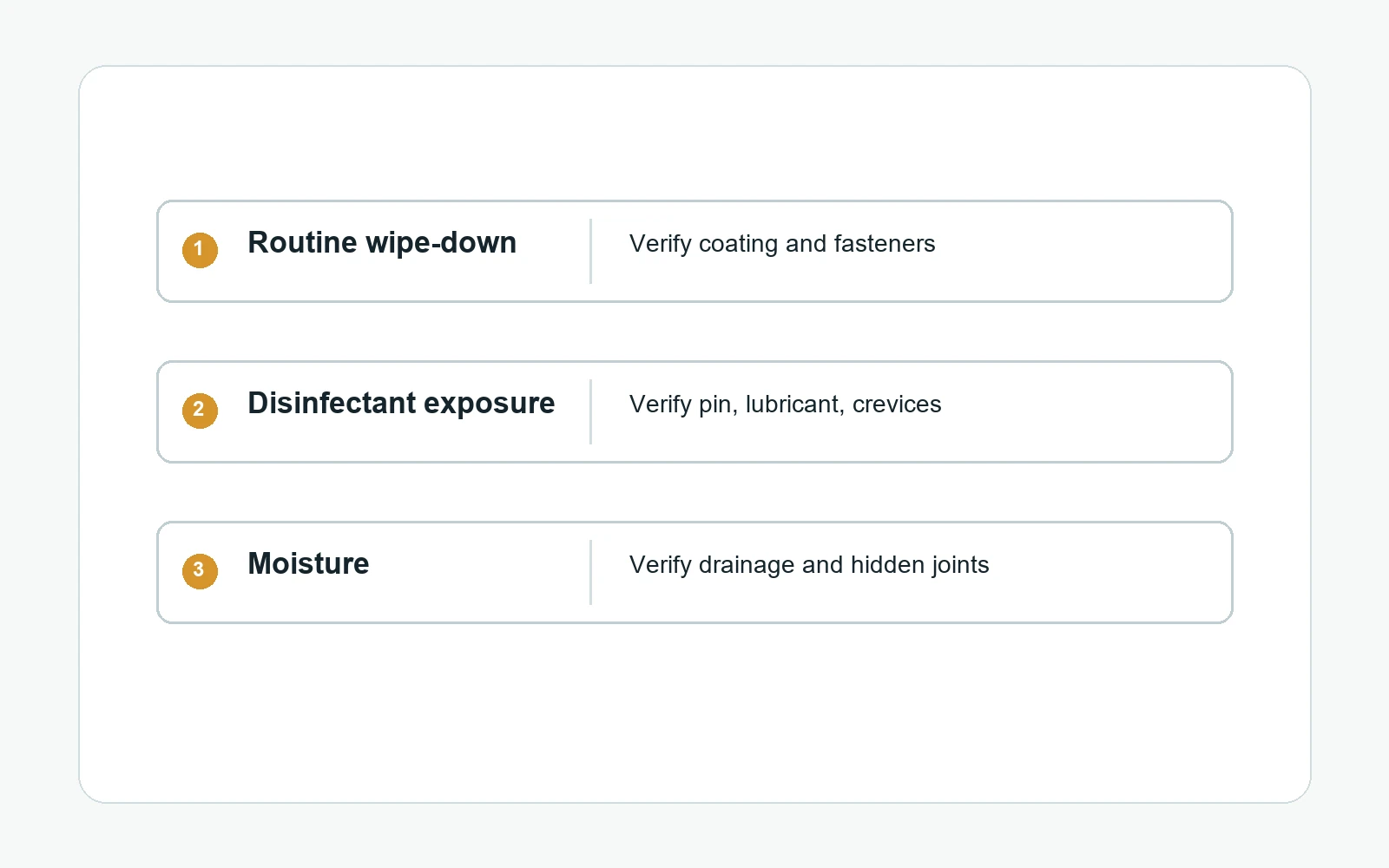Click 'Verify coating and fasteners' text
1389x868 pixels.
click(x=782, y=244)
